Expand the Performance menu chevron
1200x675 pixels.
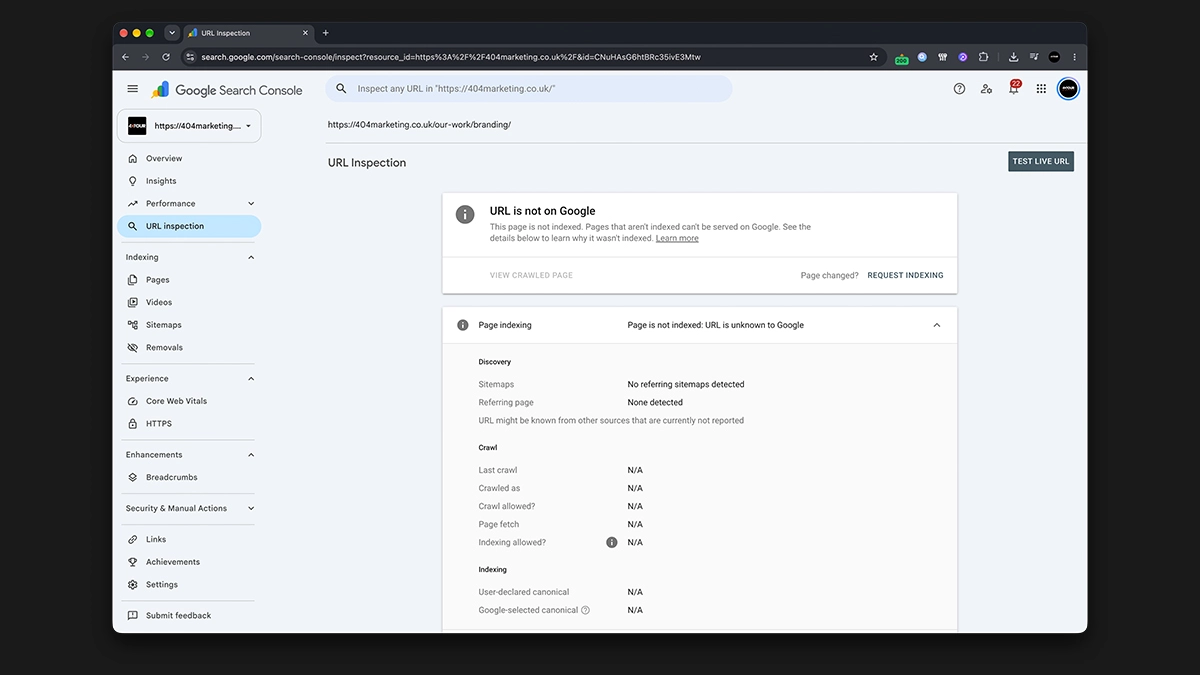(251, 204)
